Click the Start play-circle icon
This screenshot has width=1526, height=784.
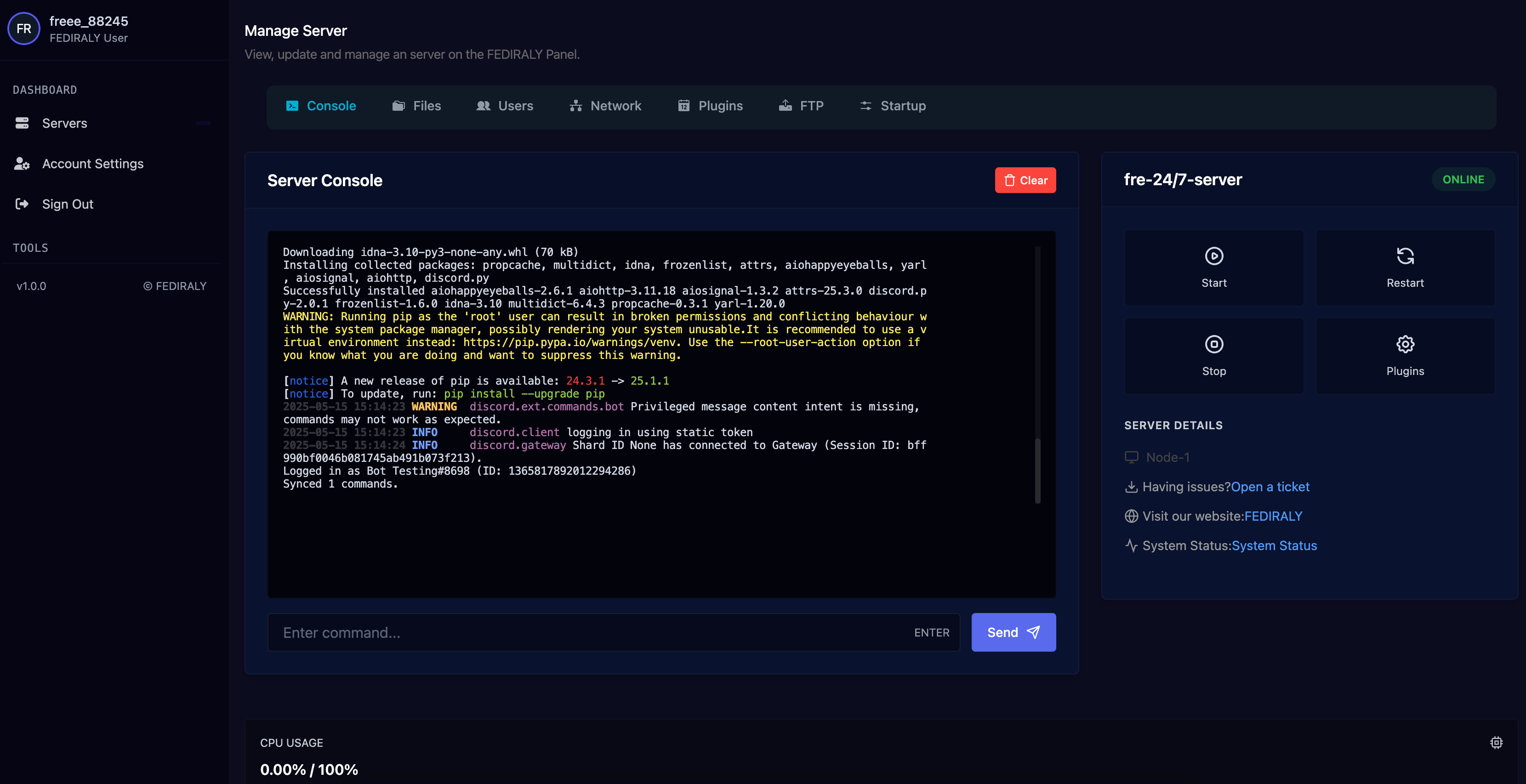coord(1214,256)
